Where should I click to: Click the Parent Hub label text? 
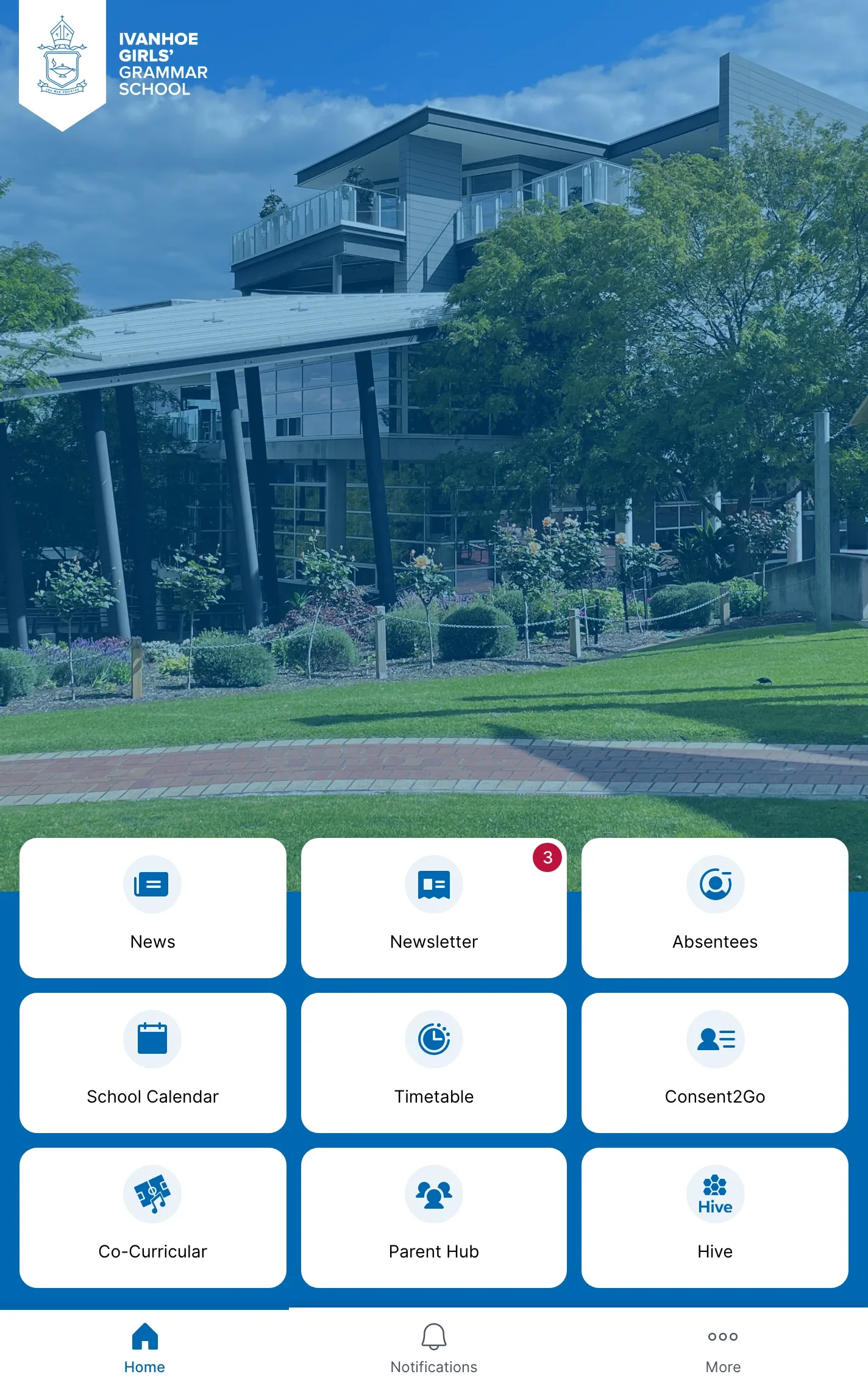pyautogui.click(x=434, y=1251)
